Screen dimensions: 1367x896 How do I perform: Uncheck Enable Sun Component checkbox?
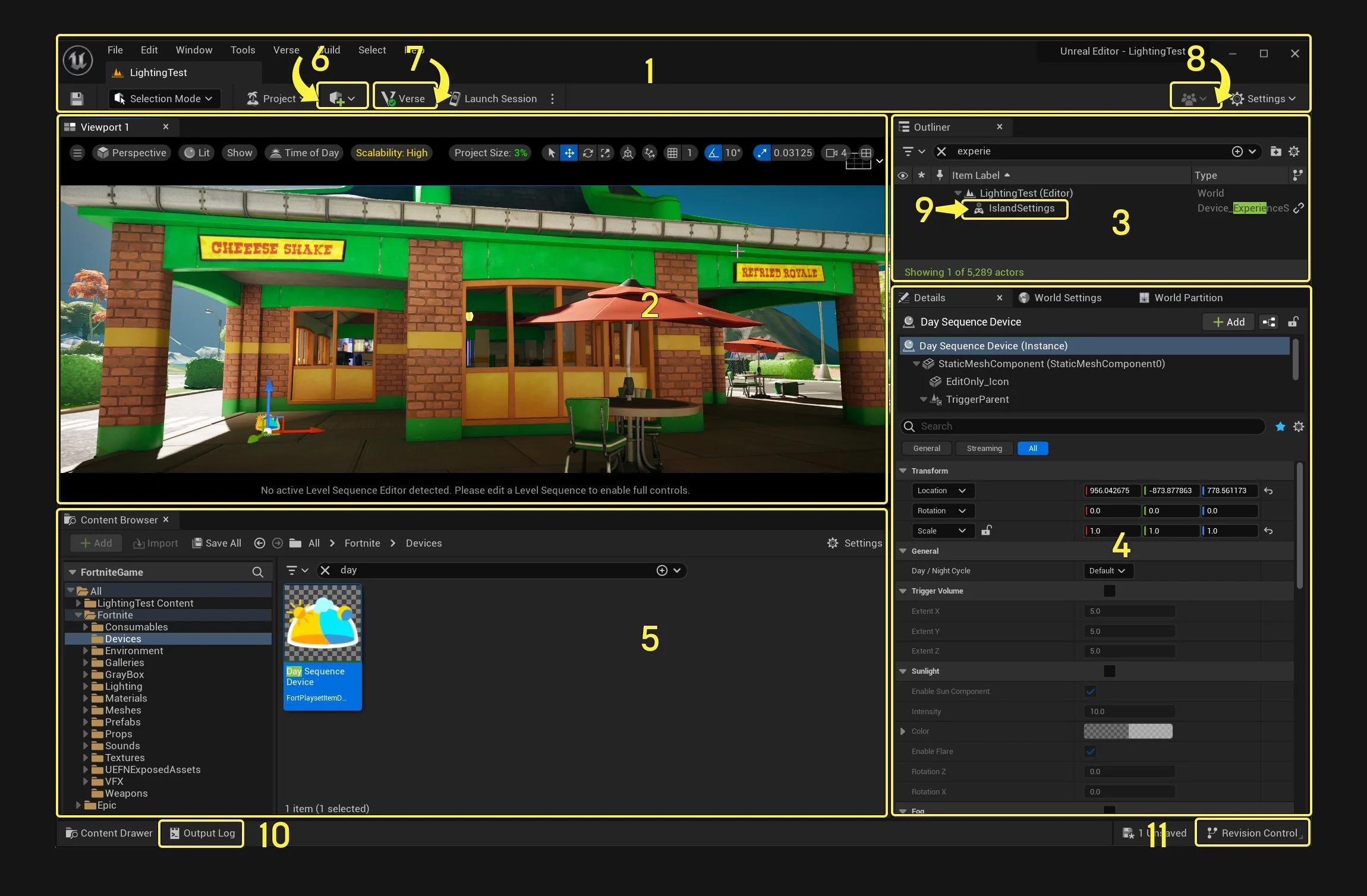1090,691
